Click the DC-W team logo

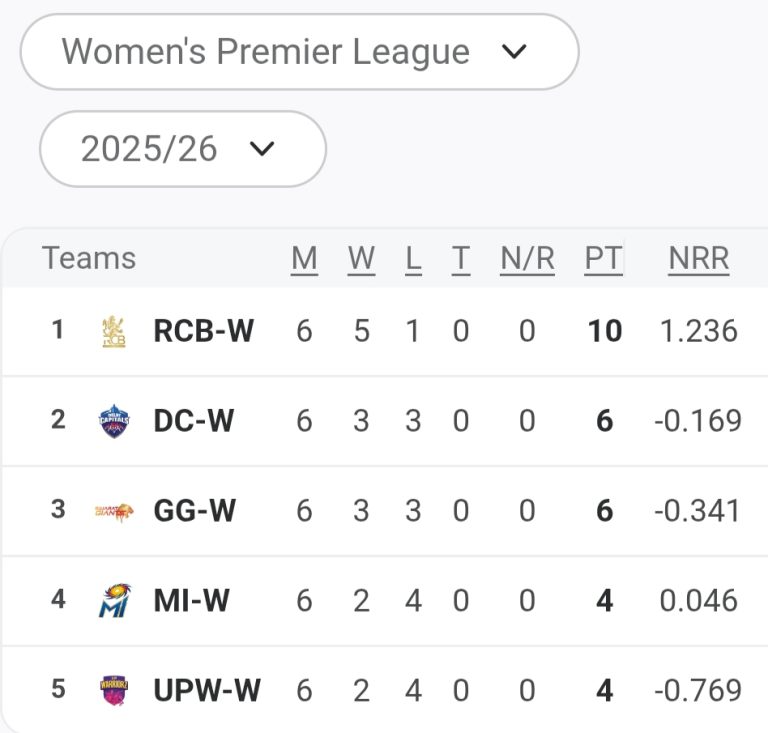coord(113,421)
